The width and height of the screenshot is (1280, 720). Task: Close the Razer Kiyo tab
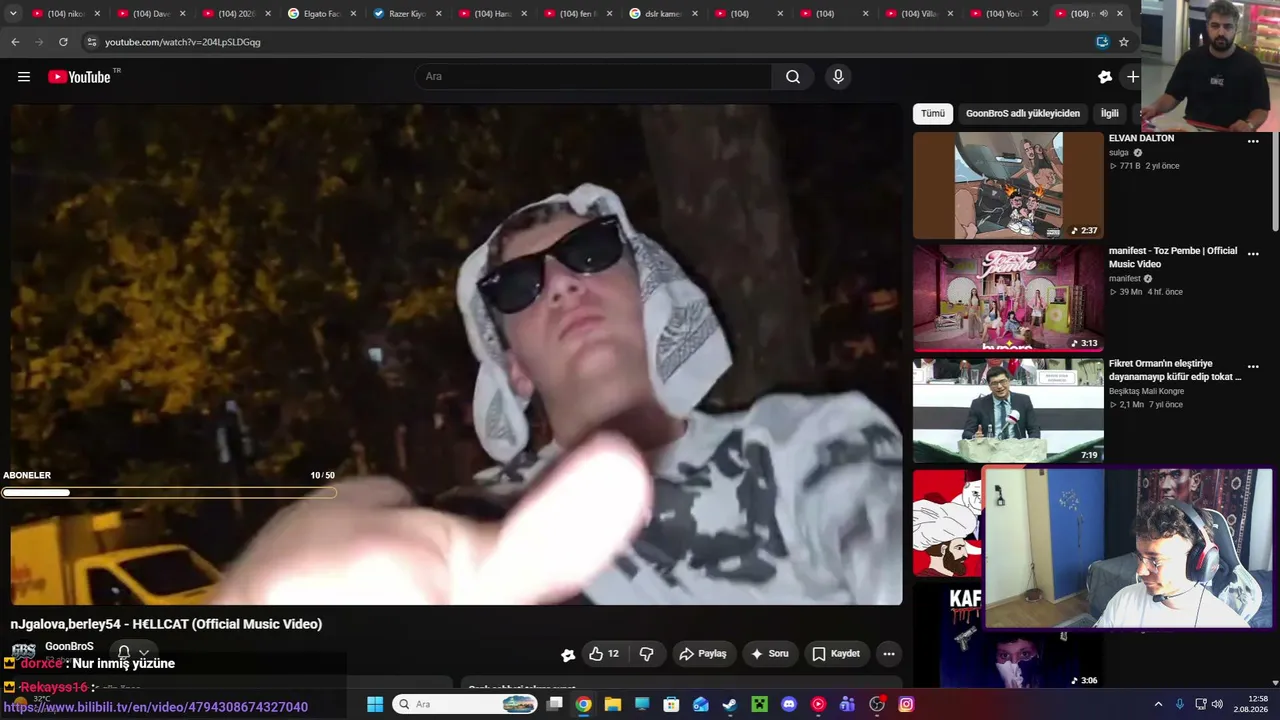pos(438,14)
